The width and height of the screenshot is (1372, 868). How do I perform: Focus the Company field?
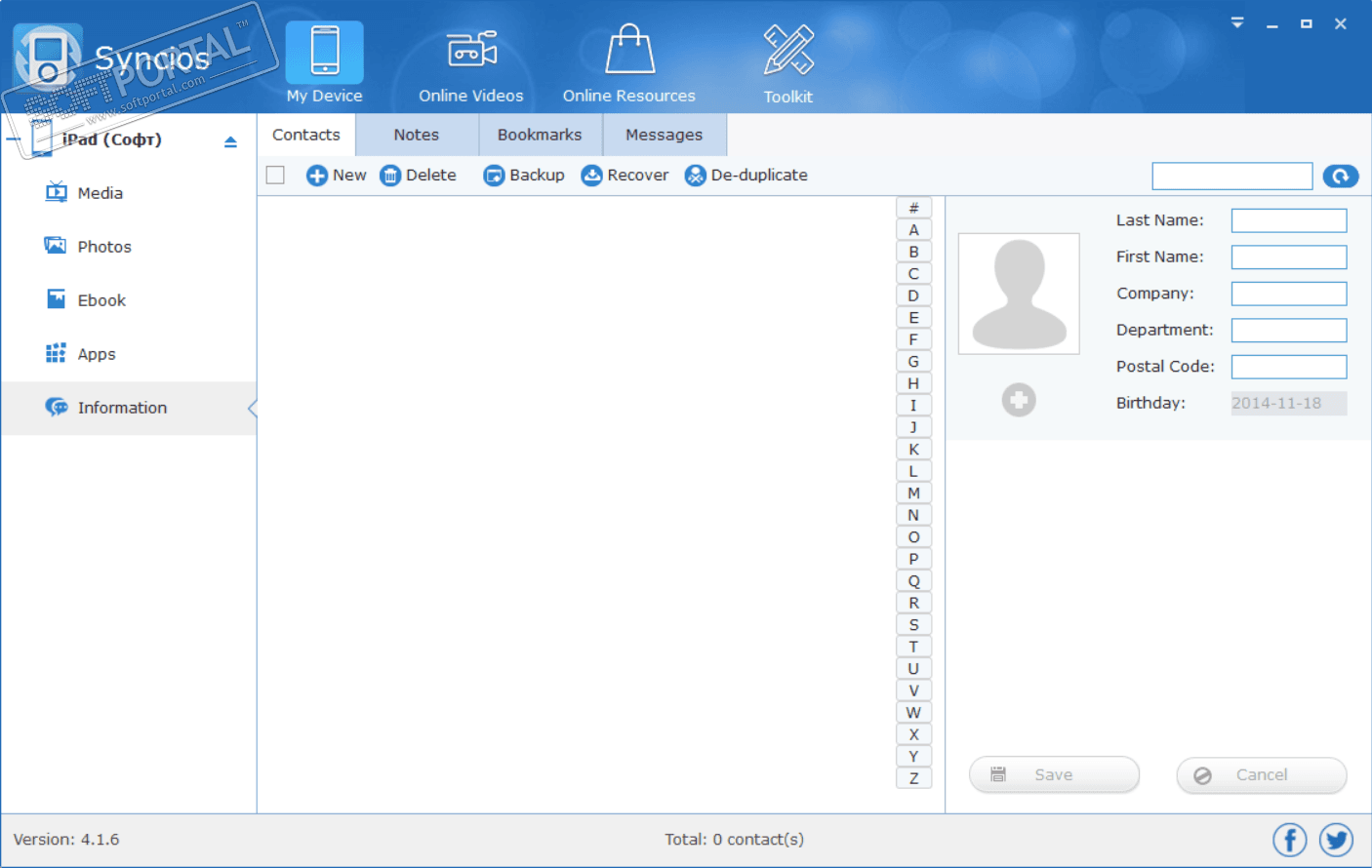[1289, 294]
